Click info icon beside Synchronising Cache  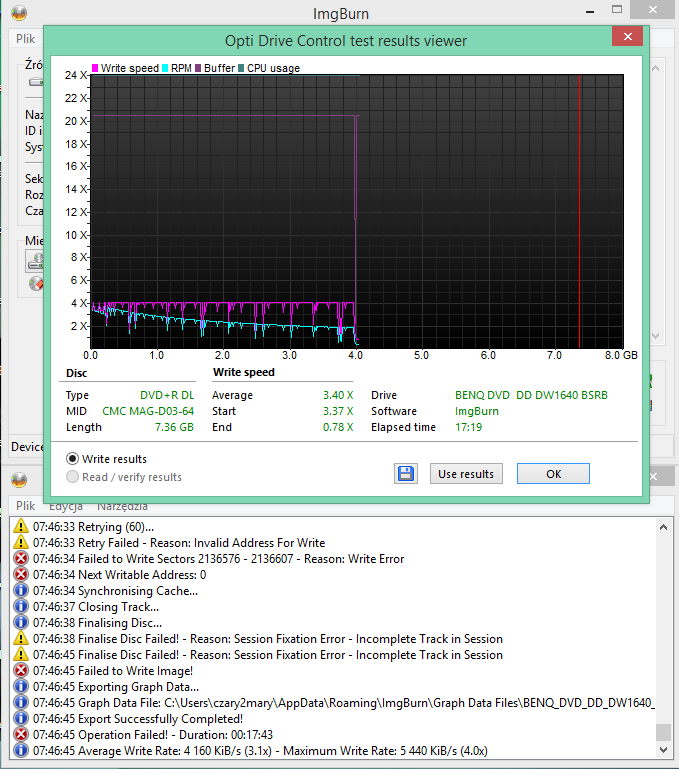(x=21, y=590)
